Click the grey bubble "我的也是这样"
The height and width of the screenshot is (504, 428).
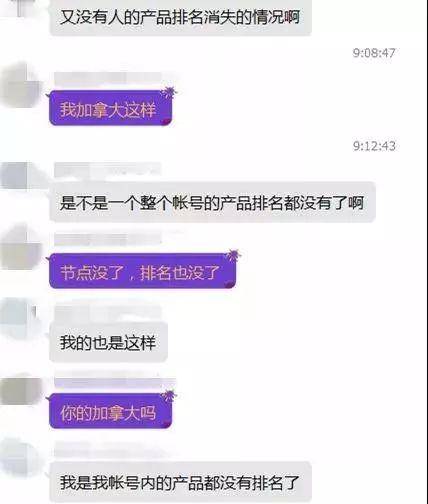pos(108,342)
